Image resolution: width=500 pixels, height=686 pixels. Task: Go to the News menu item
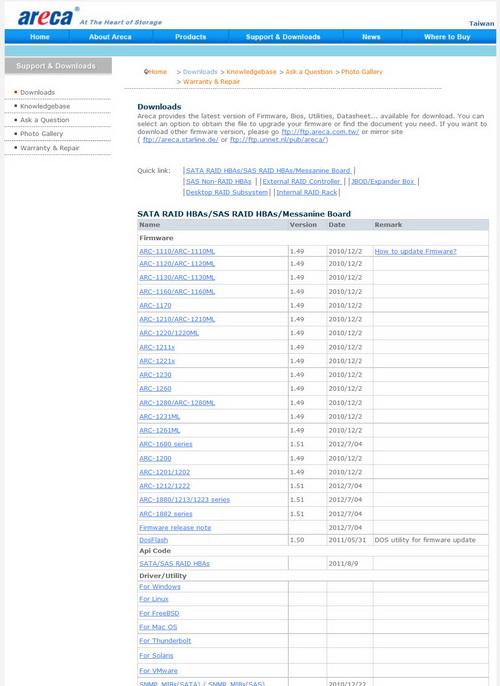[x=371, y=37]
